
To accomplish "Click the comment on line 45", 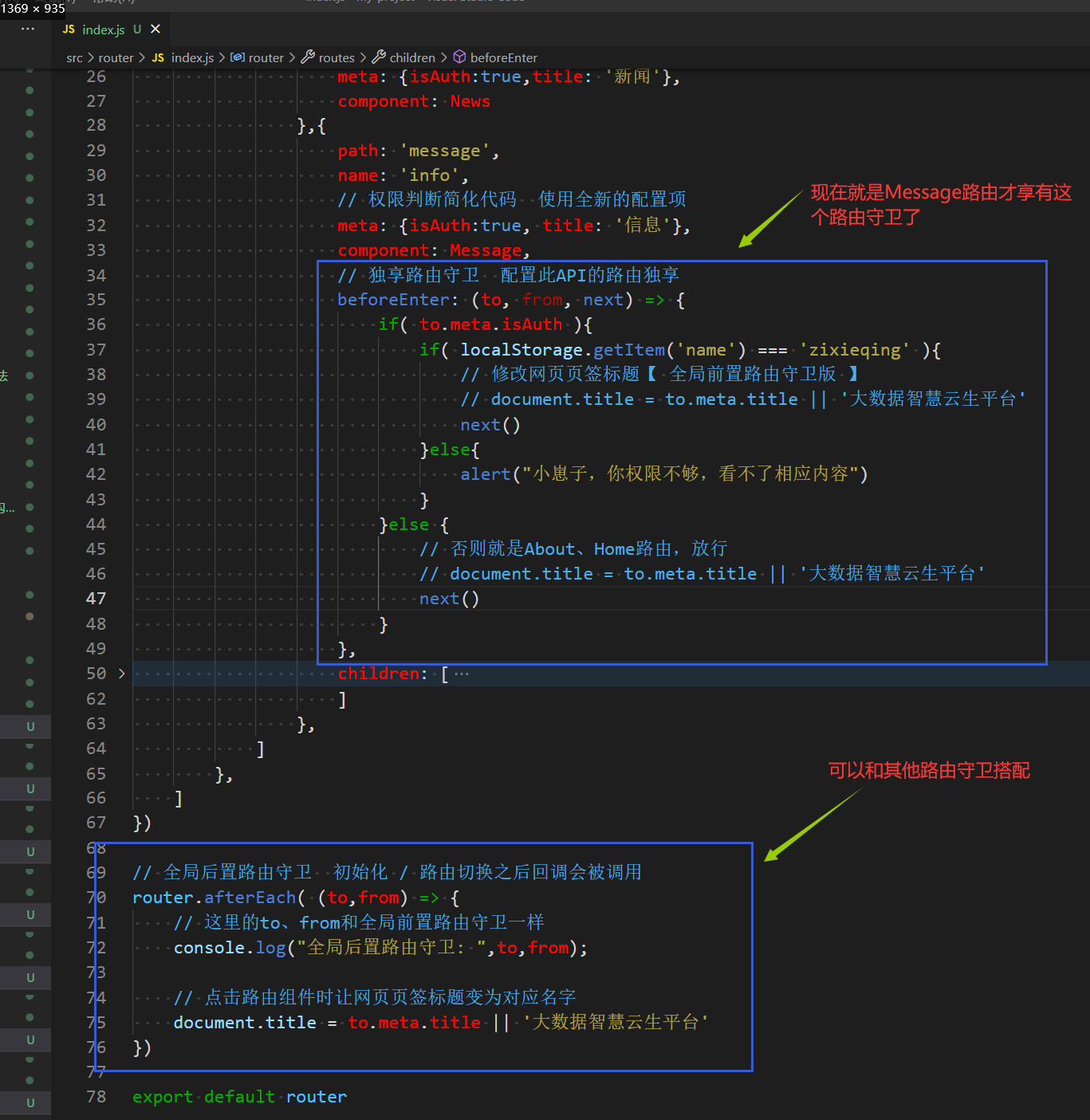I will (x=573, y=549).
